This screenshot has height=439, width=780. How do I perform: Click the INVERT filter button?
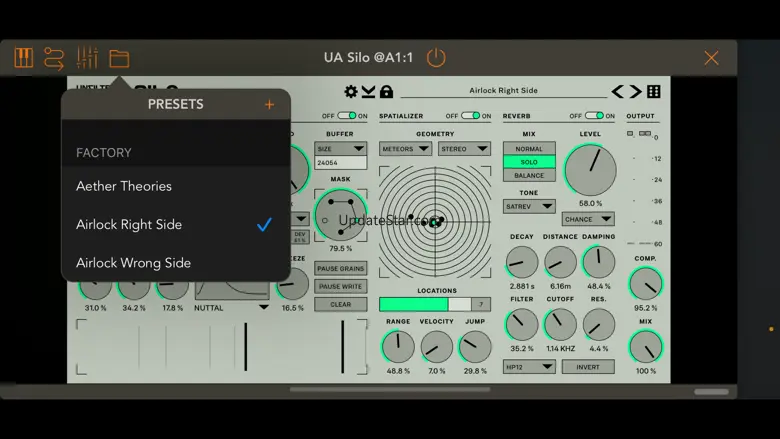(588, 367)
